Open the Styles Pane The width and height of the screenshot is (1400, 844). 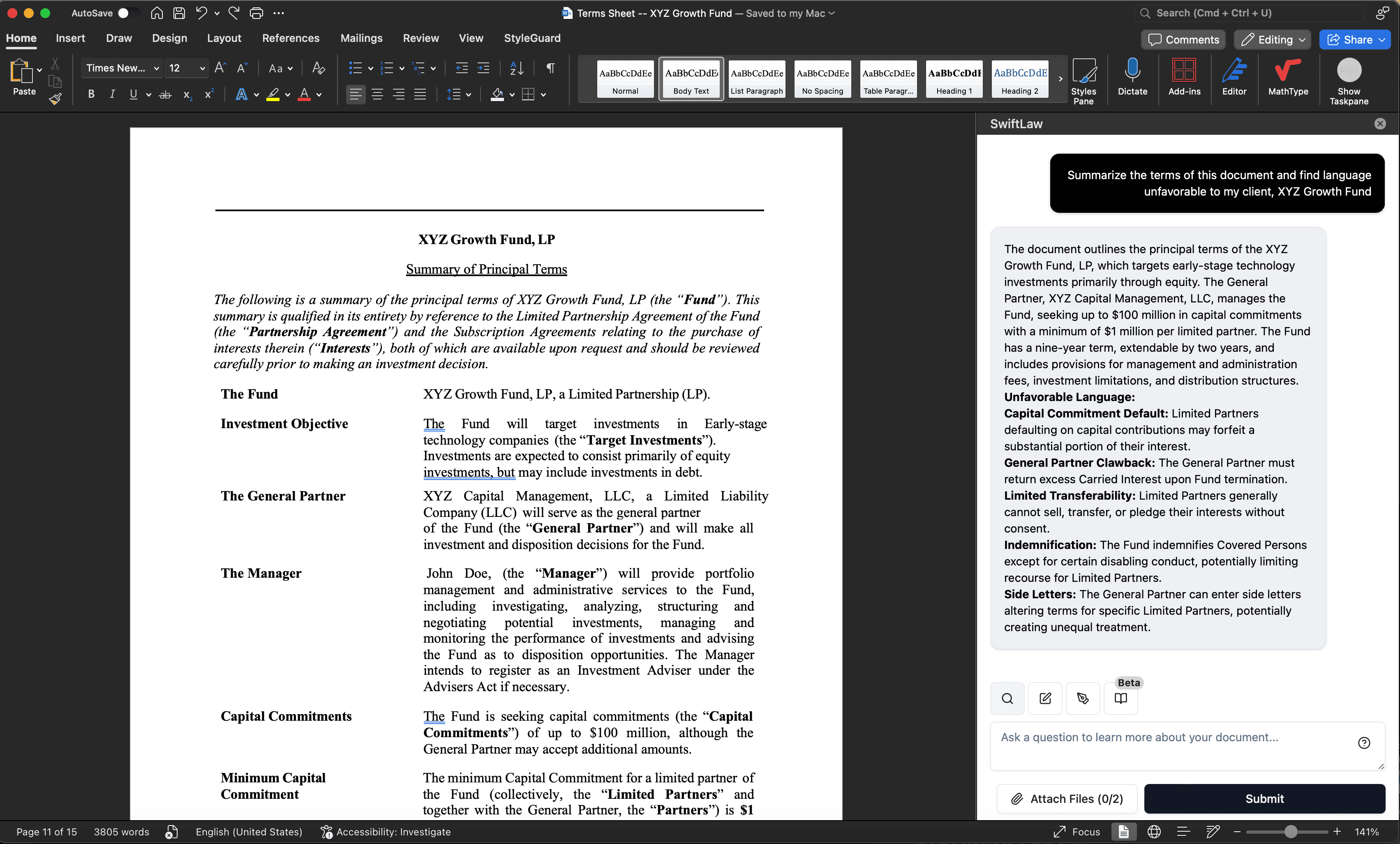pos(1083,81)
